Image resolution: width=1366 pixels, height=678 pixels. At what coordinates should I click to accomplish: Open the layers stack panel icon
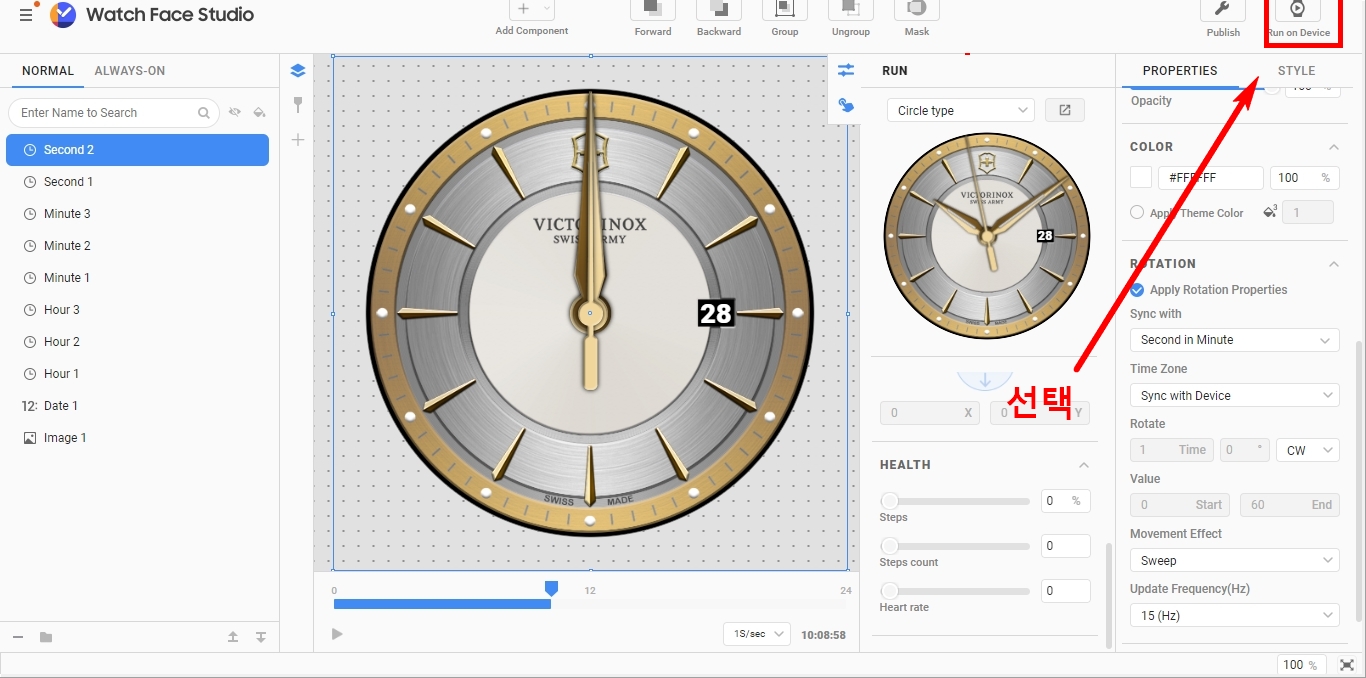[x=297, y=71]
